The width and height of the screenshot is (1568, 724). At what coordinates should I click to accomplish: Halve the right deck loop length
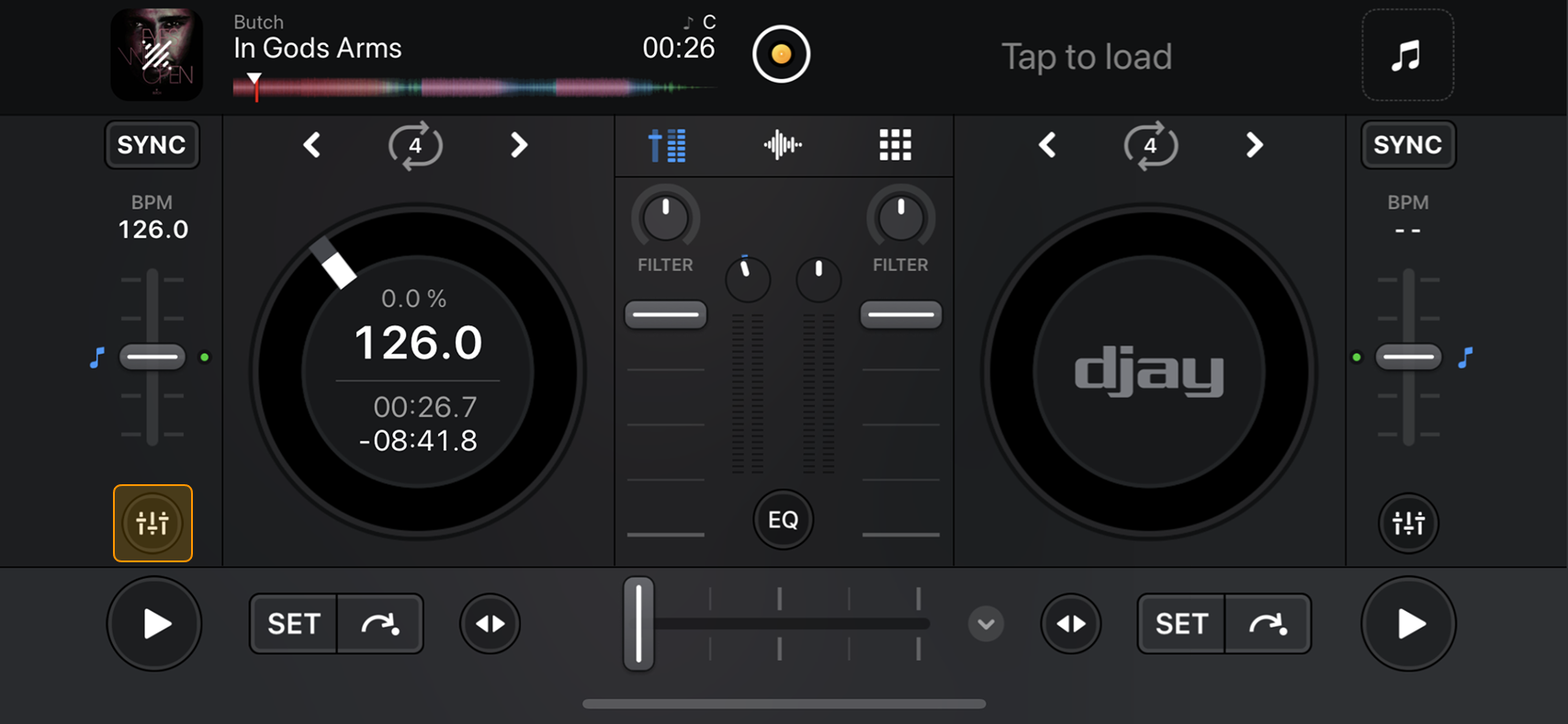click(1047, 145)
